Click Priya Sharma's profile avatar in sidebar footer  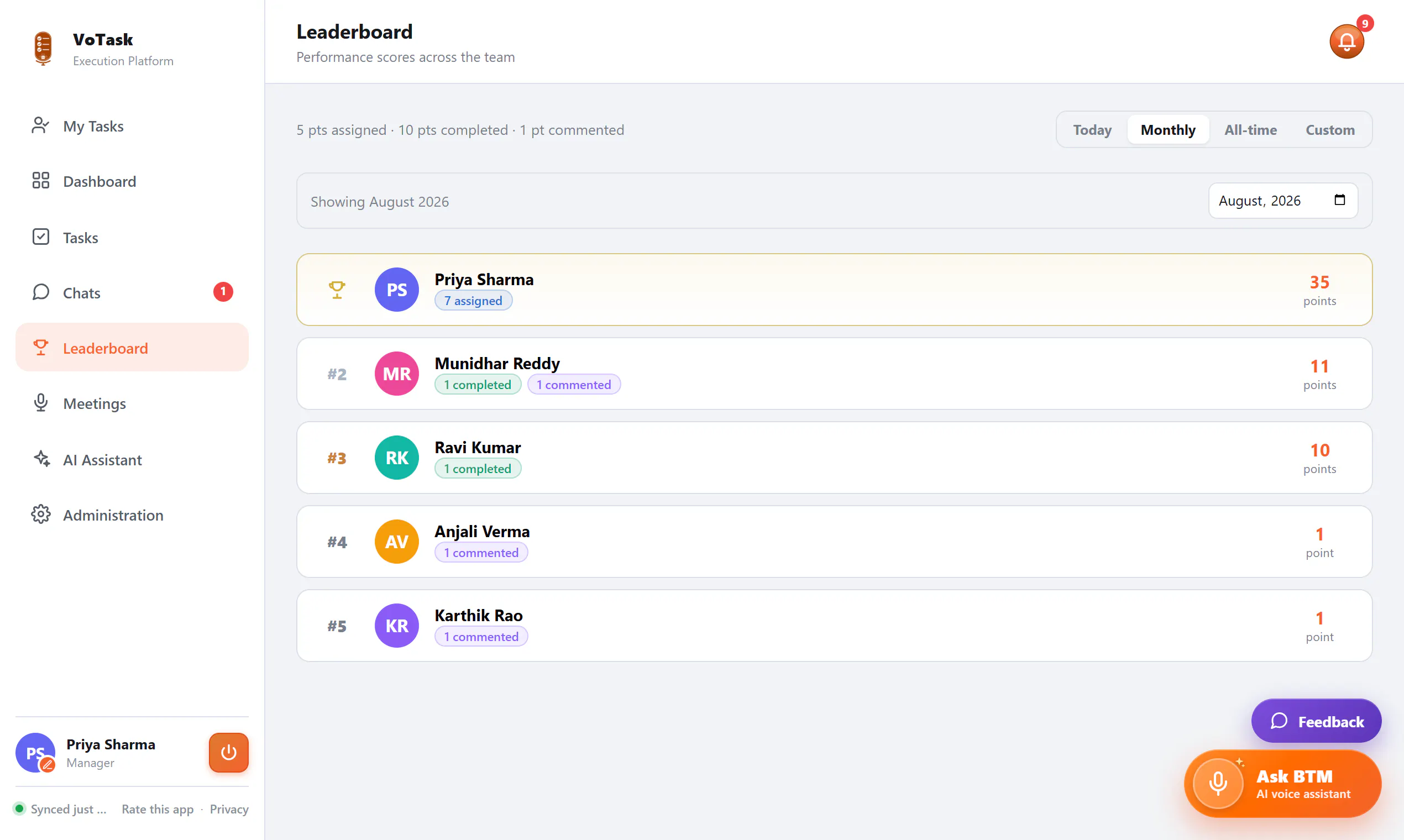coord(35,753)
